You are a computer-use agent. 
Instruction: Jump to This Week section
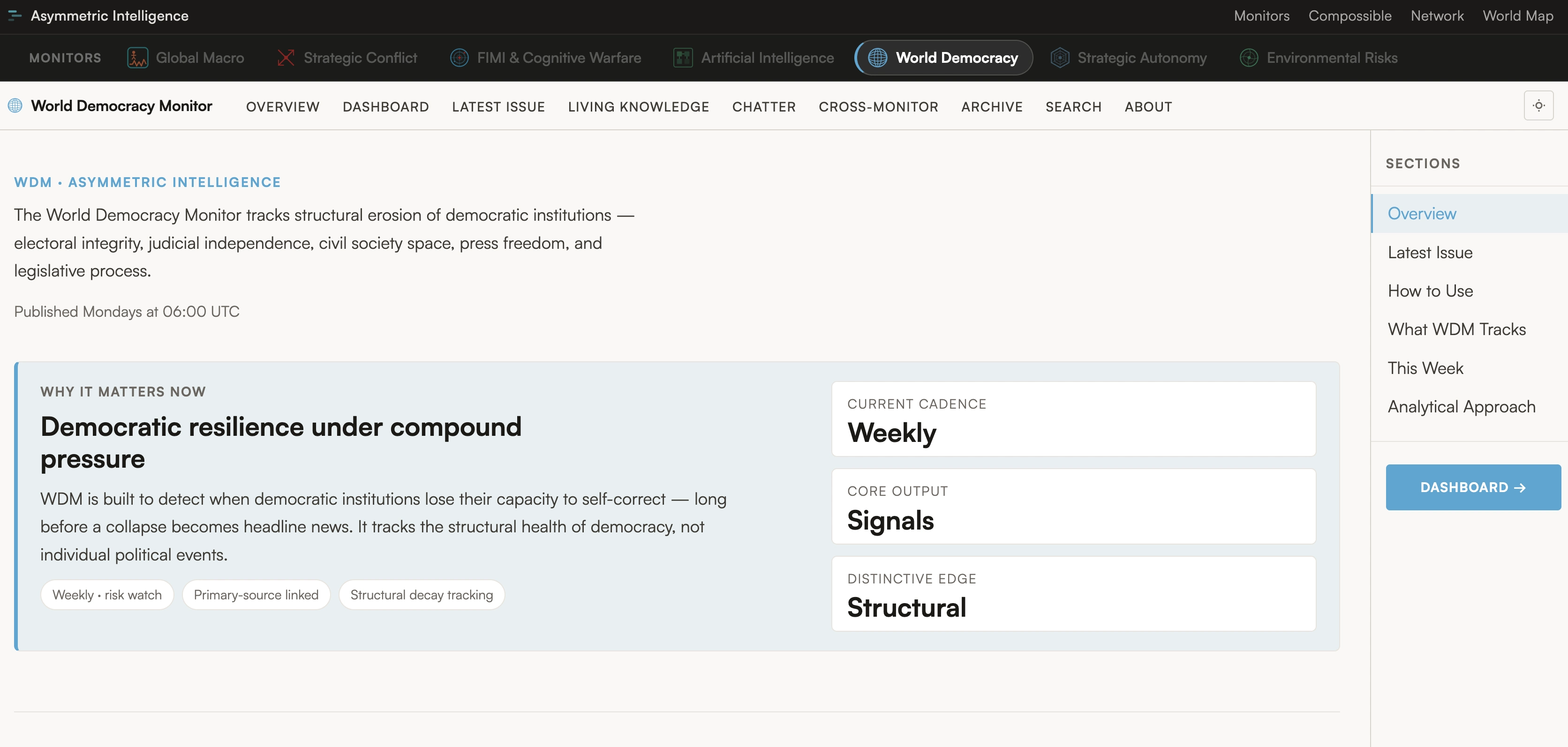click(x=1470, y=368)
